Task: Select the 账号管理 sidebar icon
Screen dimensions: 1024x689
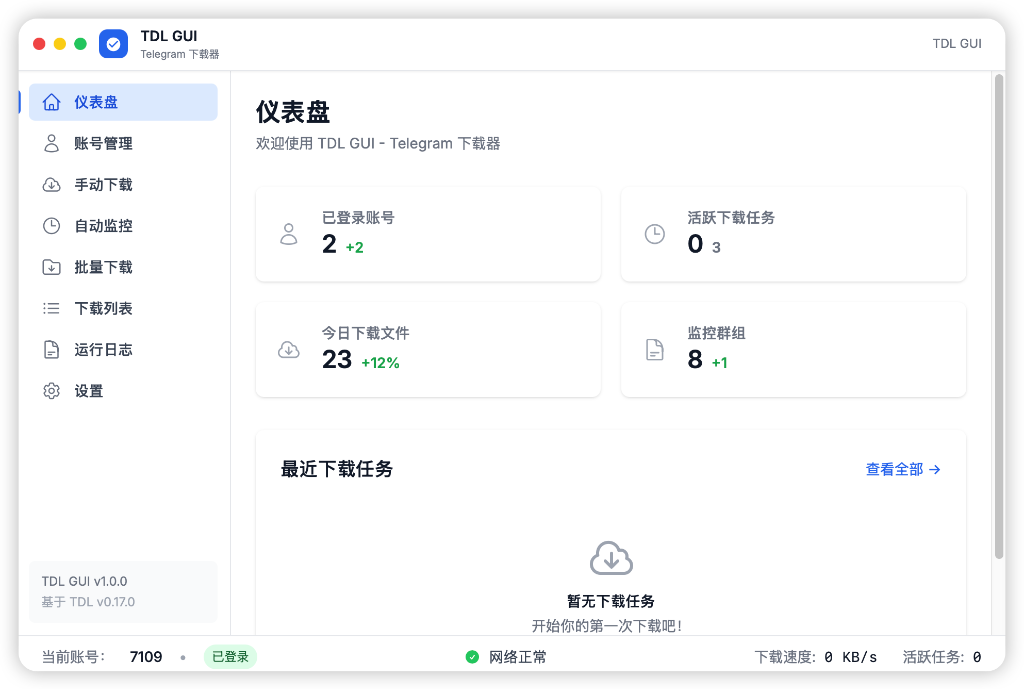Action: pyautogui.click(x=51, y=143)
